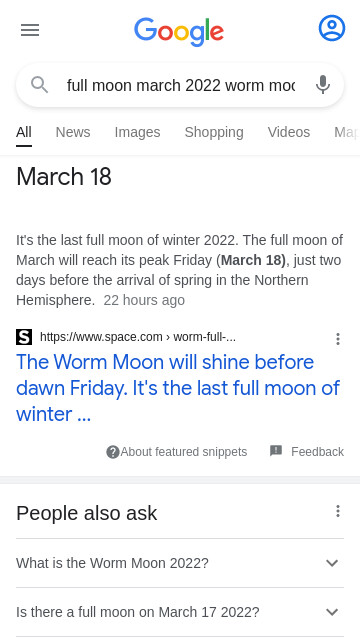Open the Shopping tab
Viewport: 360px width, 640px height.
coord(214,132)
